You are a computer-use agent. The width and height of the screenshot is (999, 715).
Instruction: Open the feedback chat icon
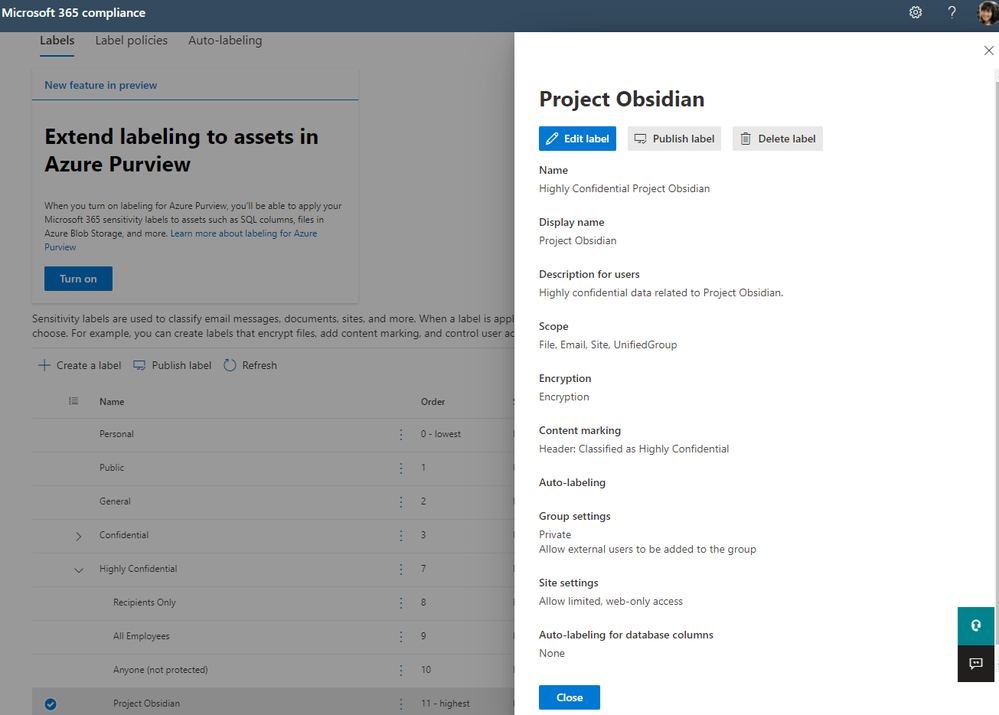click(x=975, y=663)
